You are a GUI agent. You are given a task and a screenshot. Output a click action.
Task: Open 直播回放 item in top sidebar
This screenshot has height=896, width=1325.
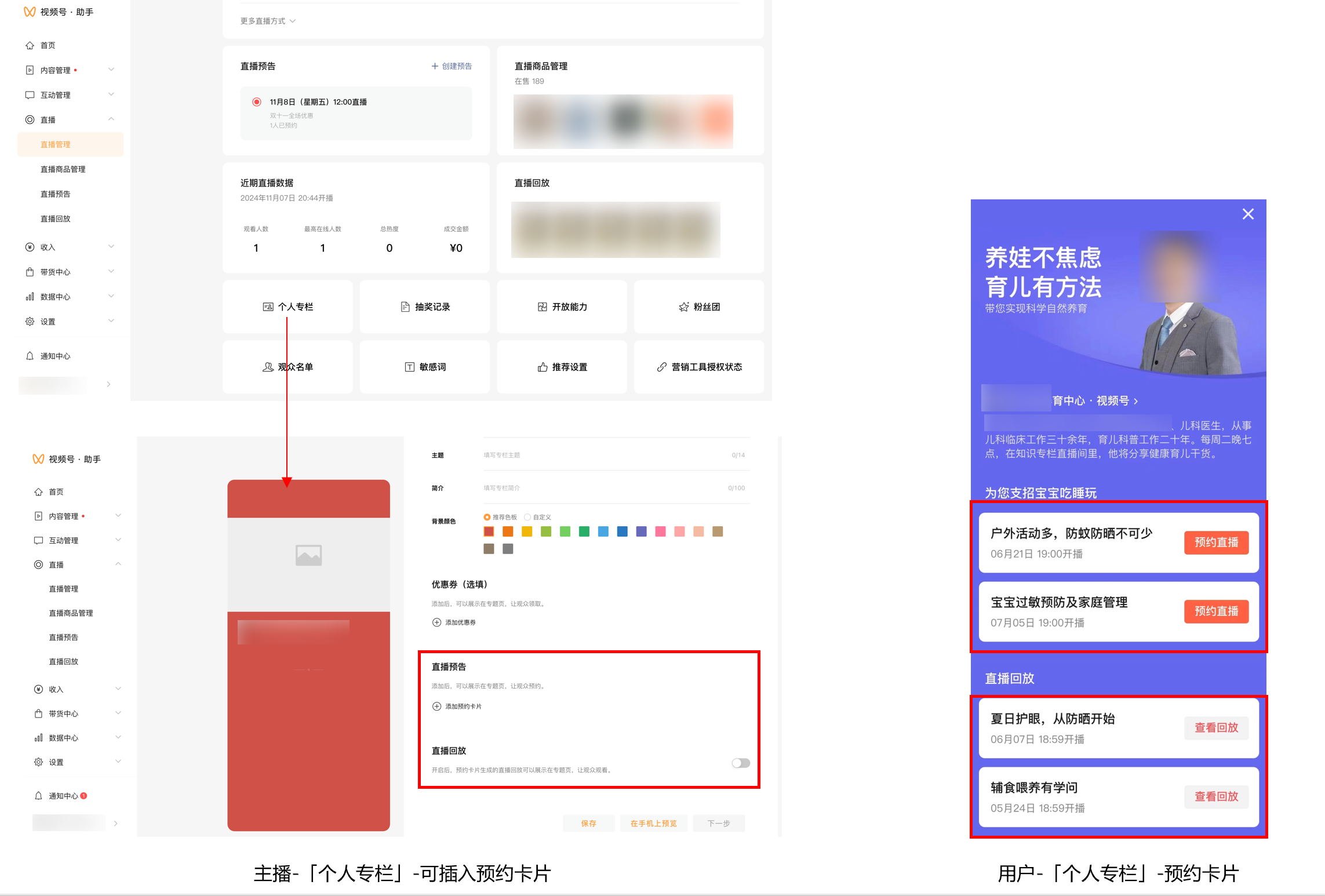[x=55, y=218]
